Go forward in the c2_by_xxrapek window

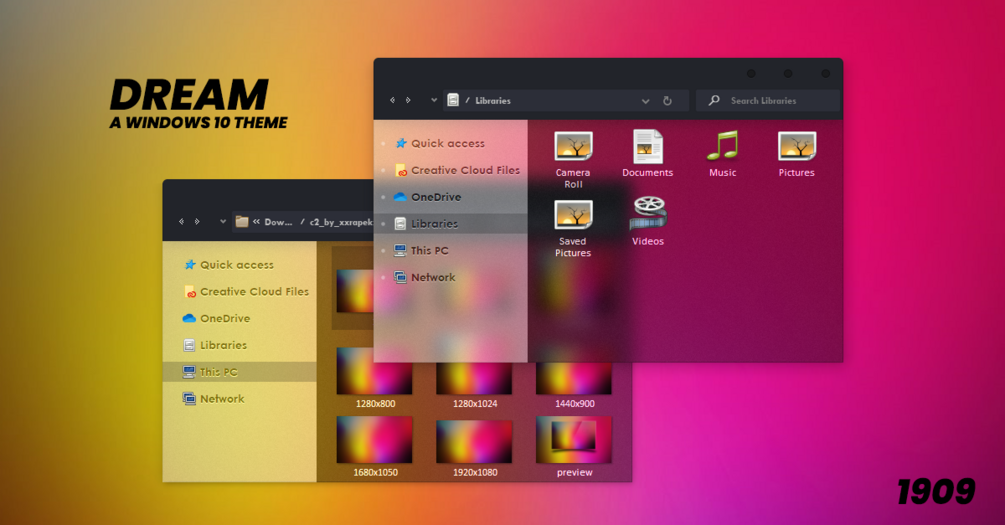(197, 221)
